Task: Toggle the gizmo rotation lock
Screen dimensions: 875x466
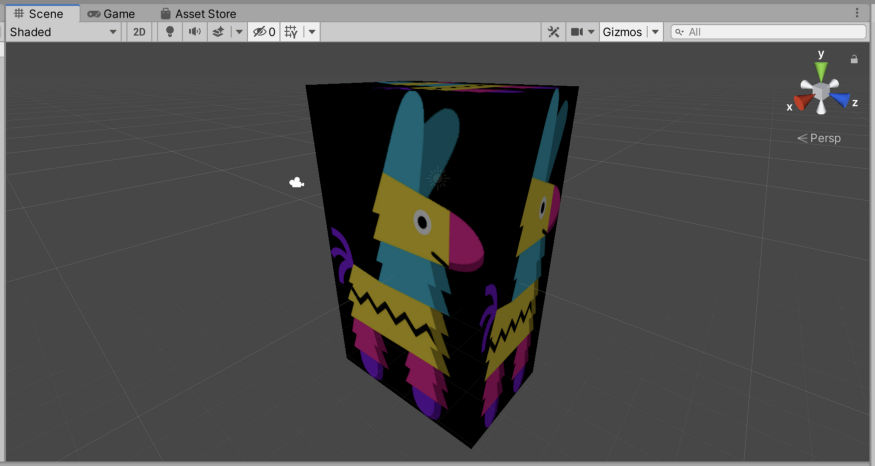Action: 854,59
